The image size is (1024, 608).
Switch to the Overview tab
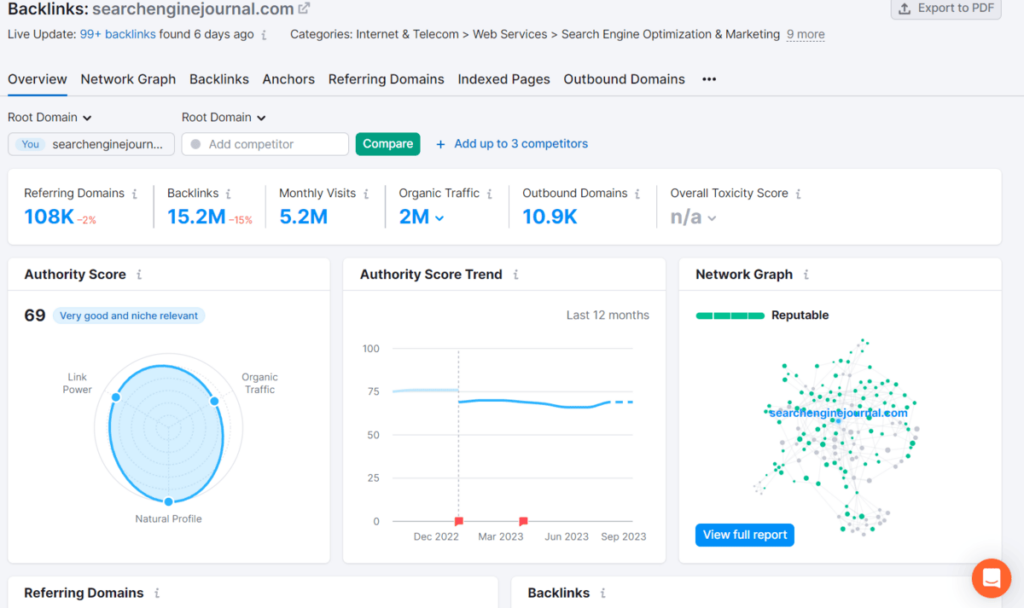[x=37, y=79]
